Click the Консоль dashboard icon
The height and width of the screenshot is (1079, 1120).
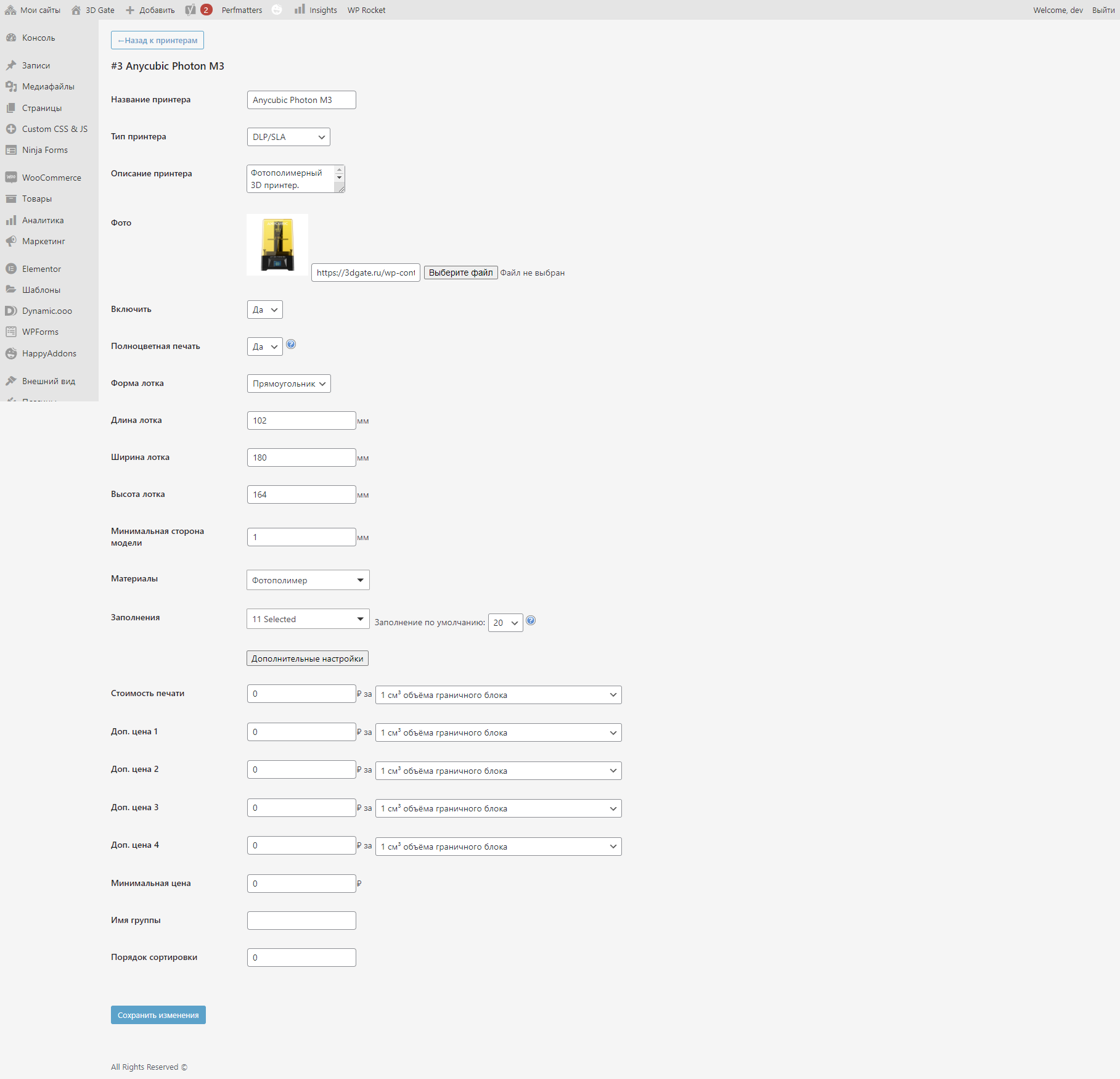pos(11,38)
